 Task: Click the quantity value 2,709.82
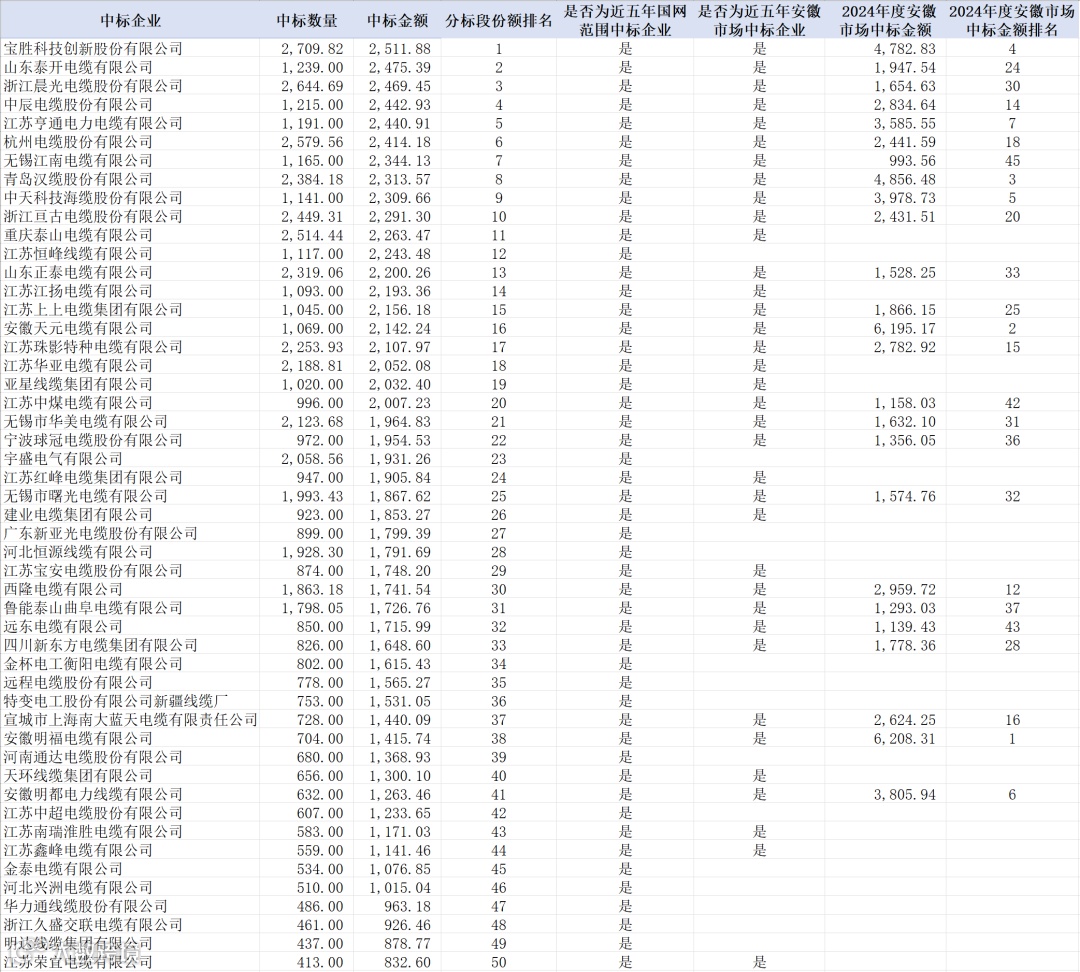click(x=312, y=49)
